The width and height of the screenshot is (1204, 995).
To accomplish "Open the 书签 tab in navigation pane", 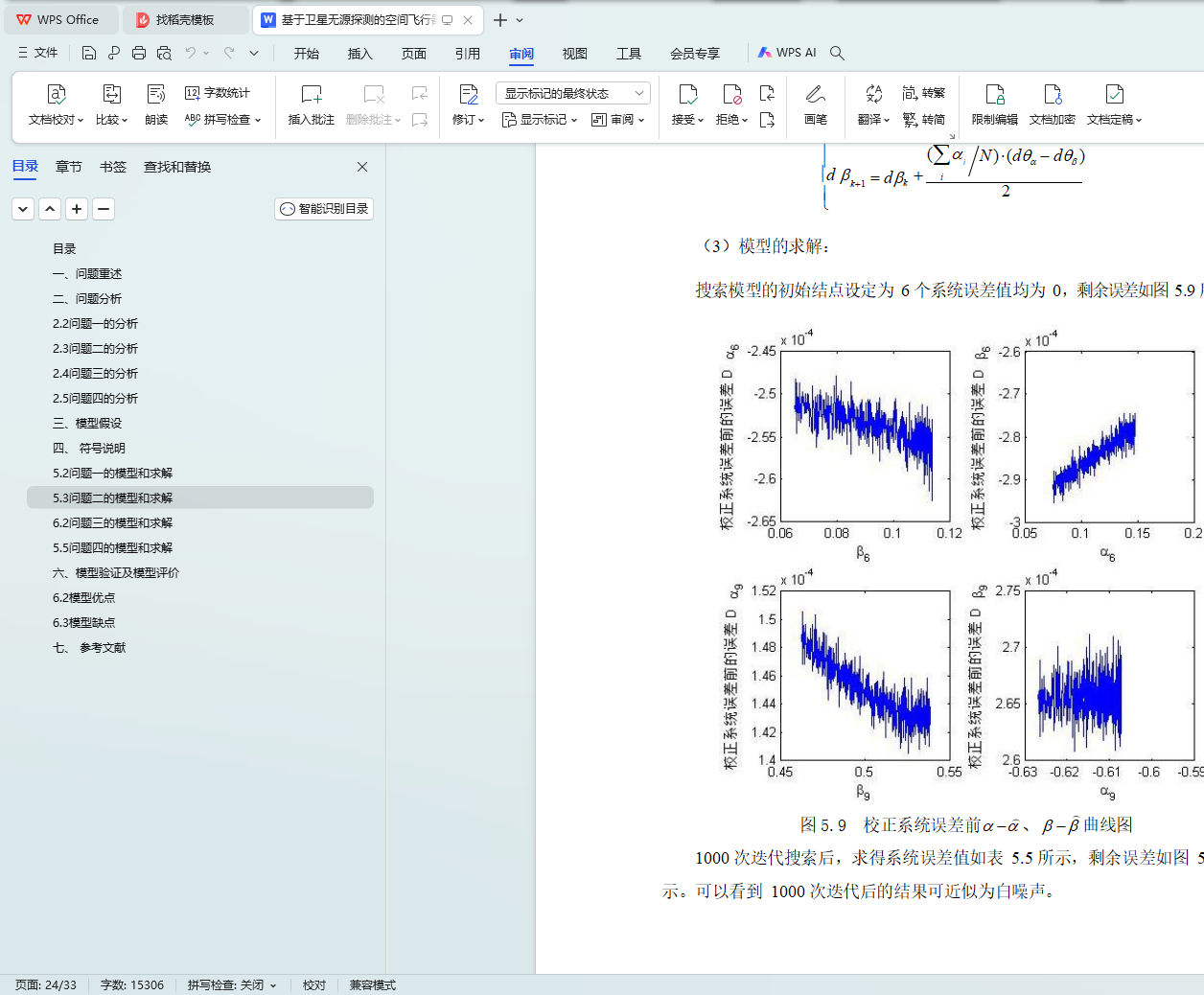I will click(x=113, y=167).
